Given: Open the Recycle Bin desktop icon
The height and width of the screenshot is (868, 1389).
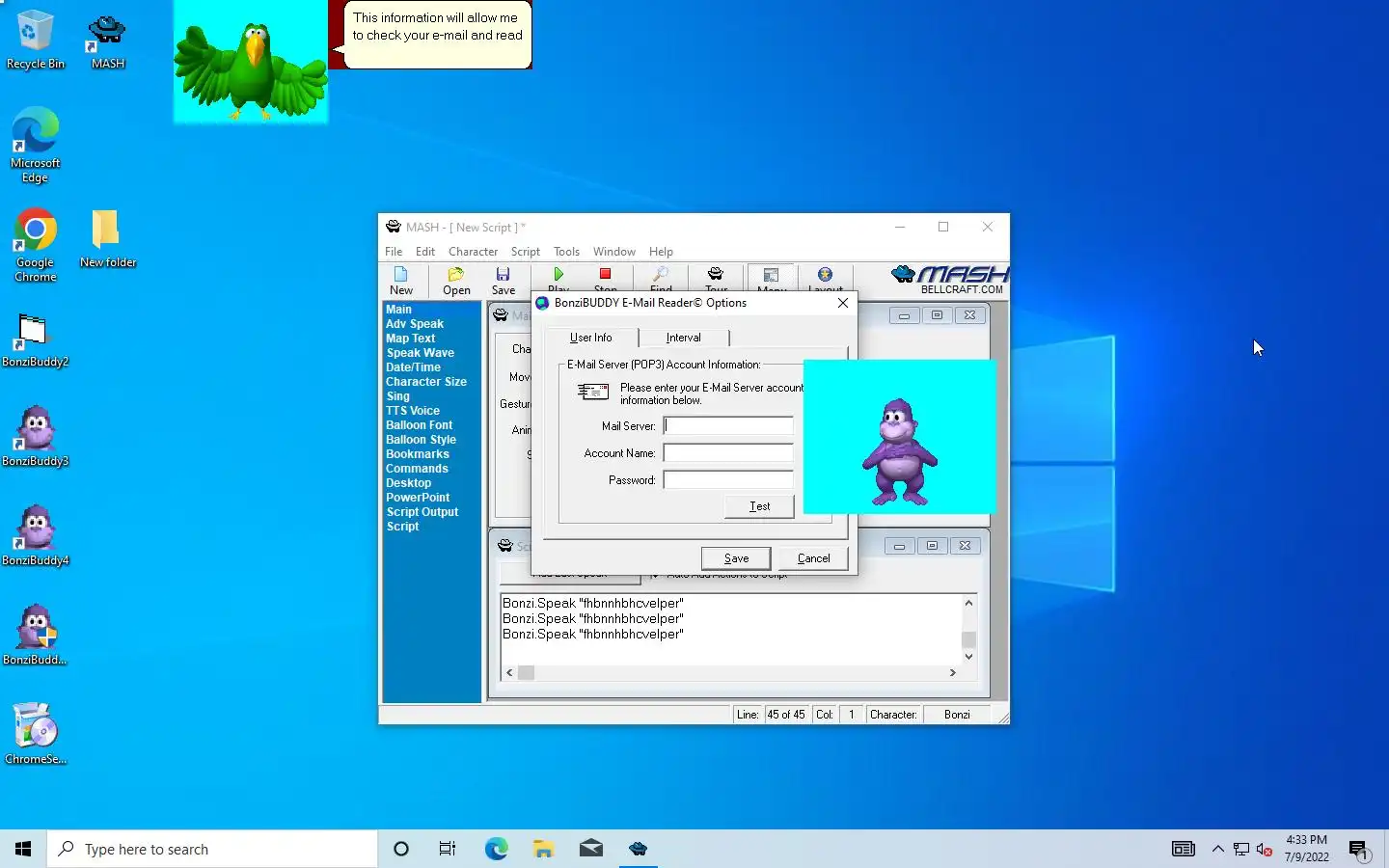Looking at the screenshot, I should 36,40.
